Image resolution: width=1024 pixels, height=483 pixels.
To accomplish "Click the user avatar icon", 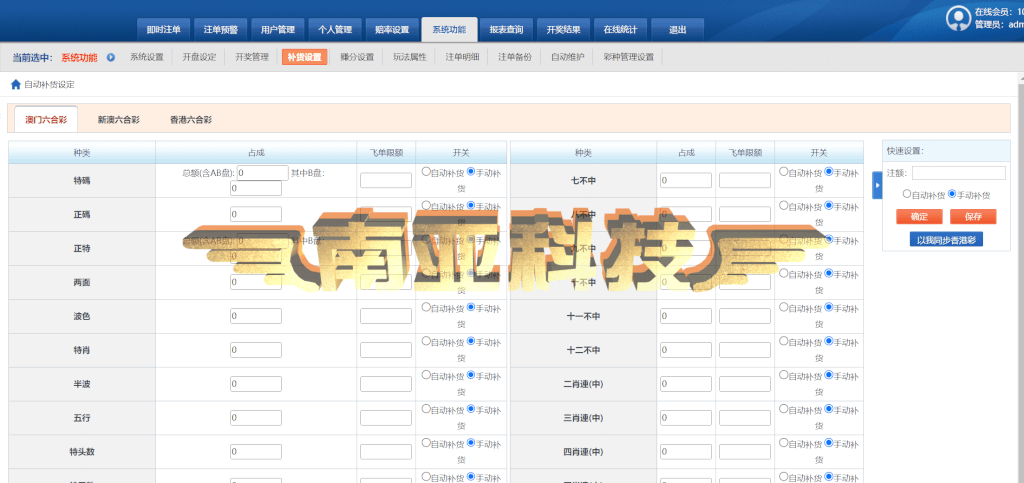I will pyautogui.click(x=958, y=18).
